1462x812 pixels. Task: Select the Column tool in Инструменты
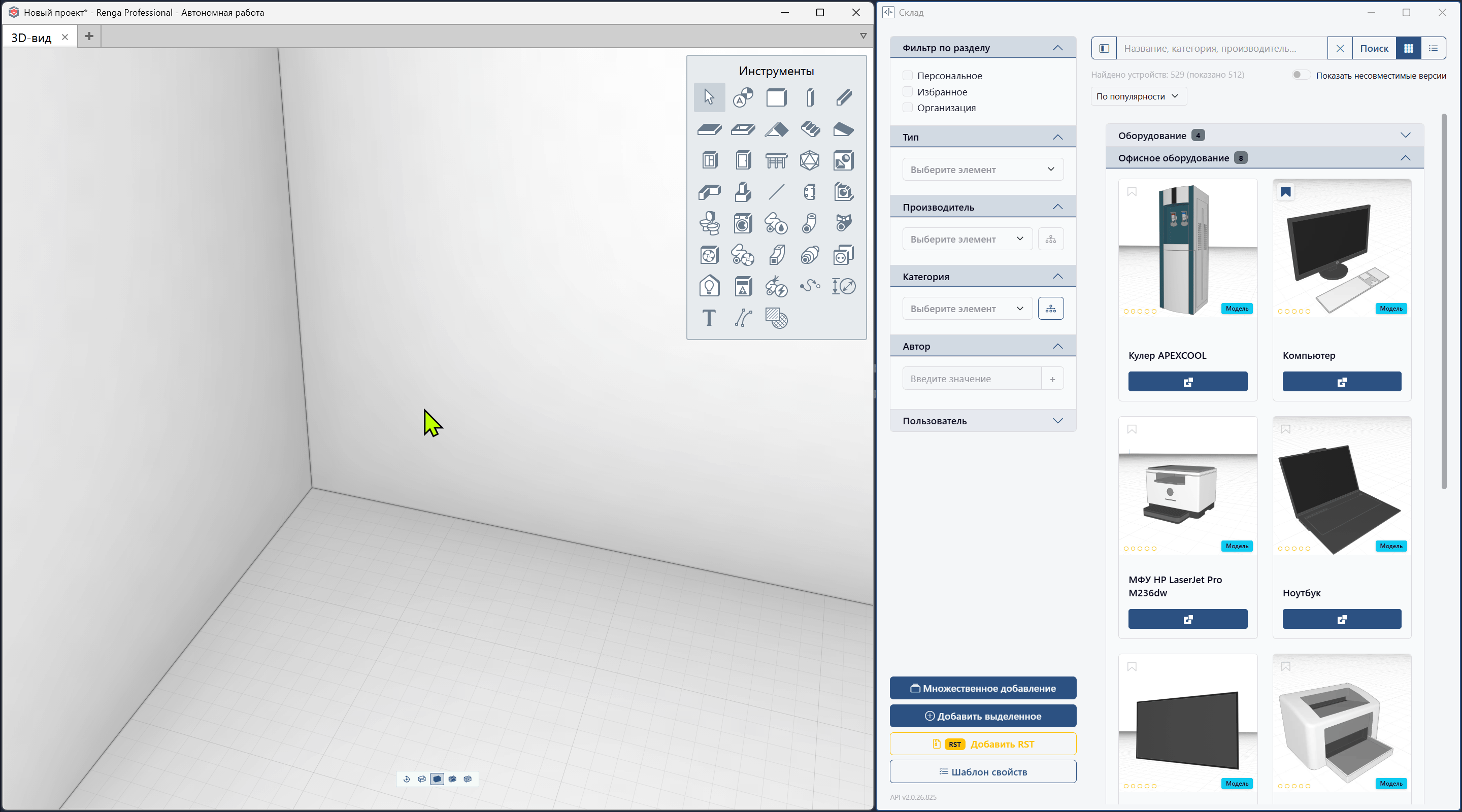tap(810, 97)
